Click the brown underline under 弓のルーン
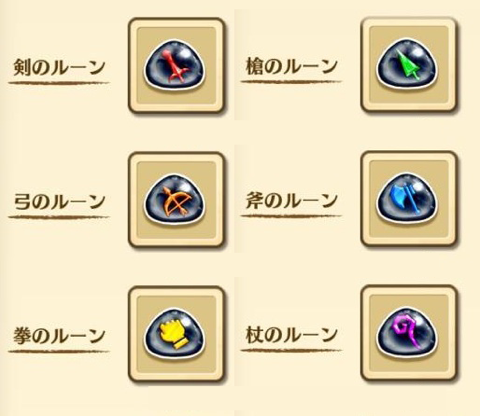This screenshot has height=416, width=480. [59, 217]
